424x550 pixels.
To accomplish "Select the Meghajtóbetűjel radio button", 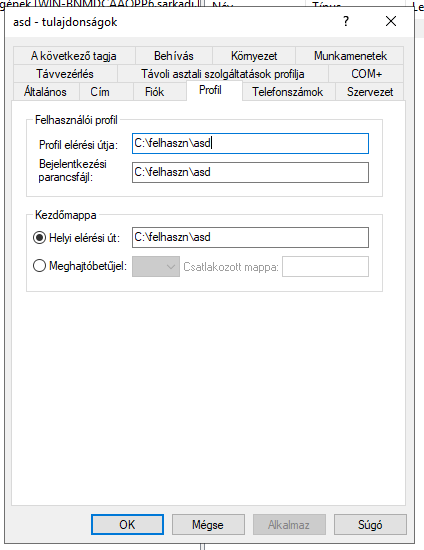I will point(39,266).
